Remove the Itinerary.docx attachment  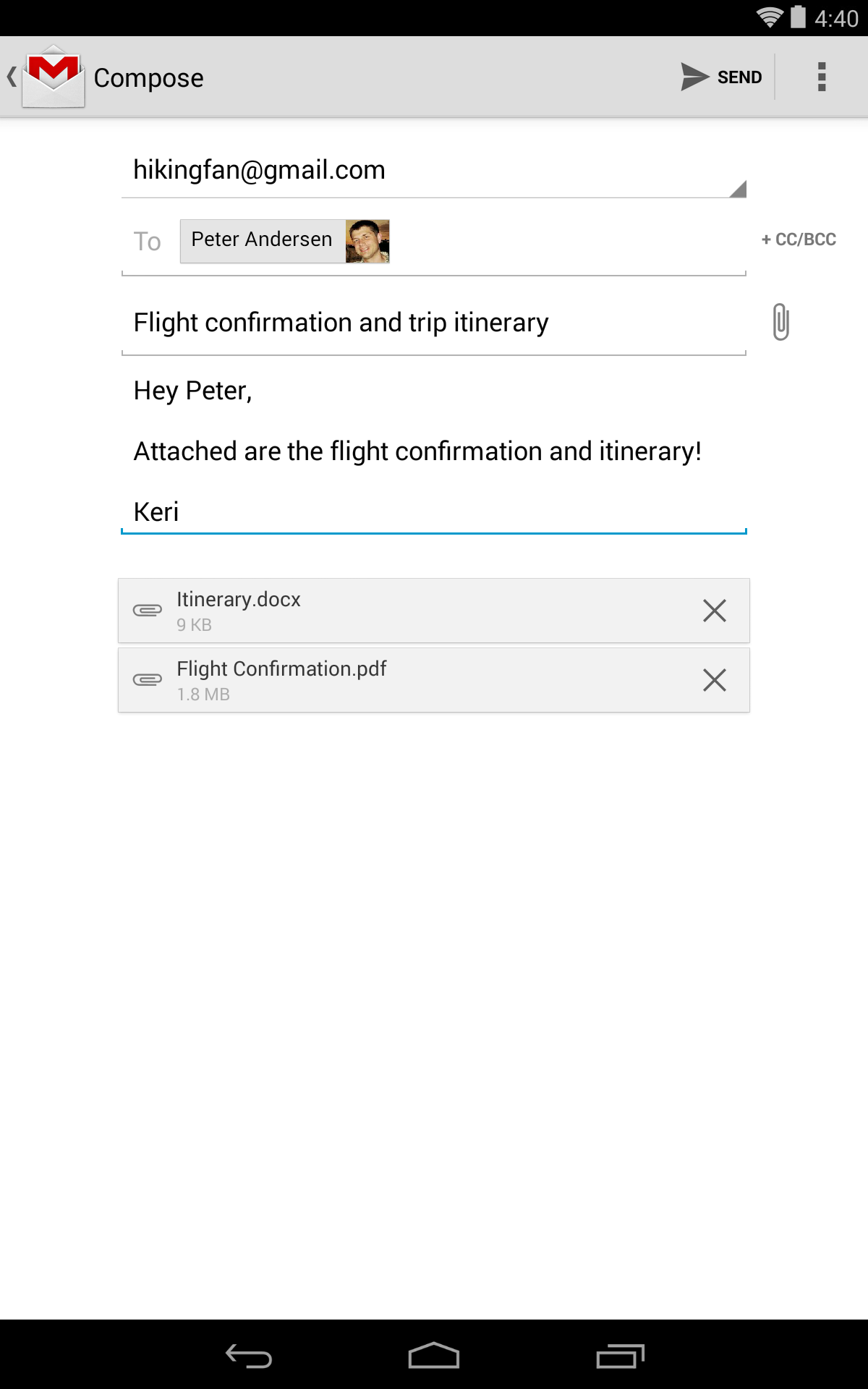714,611
